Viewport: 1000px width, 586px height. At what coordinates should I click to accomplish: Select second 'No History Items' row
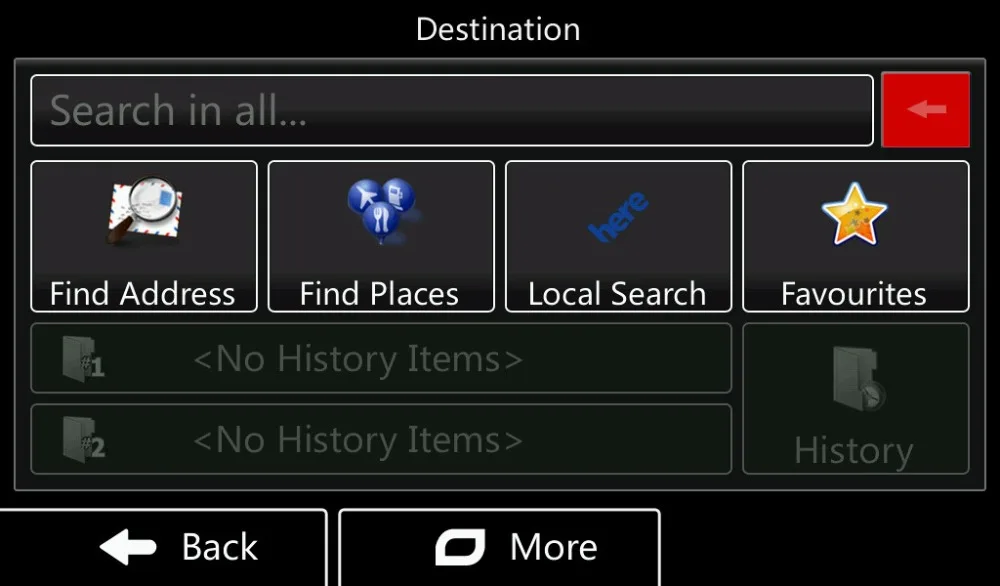coord(381,439)
